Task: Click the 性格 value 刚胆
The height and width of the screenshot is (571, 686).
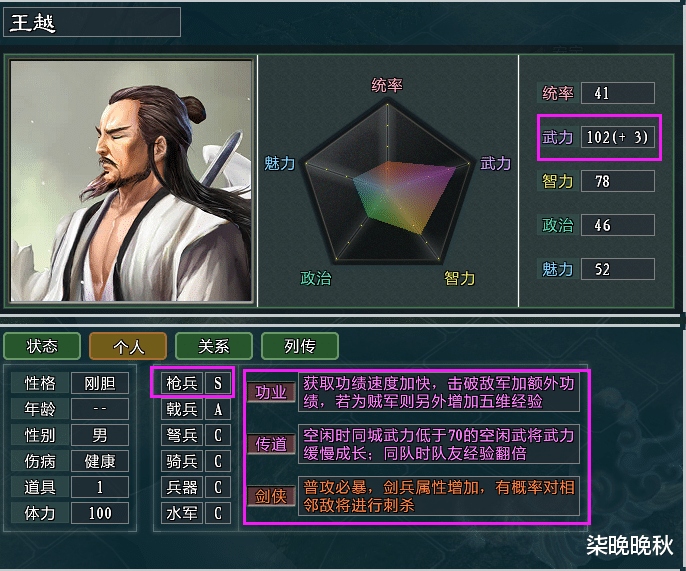Action: point(100,383)
